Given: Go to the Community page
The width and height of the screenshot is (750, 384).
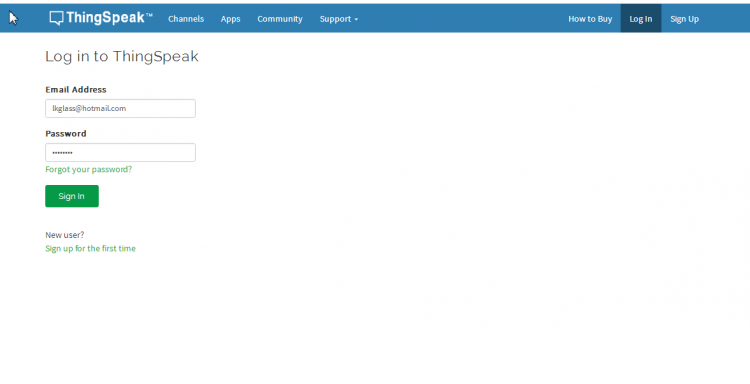Looking at the screenshot, I should 280,19.
